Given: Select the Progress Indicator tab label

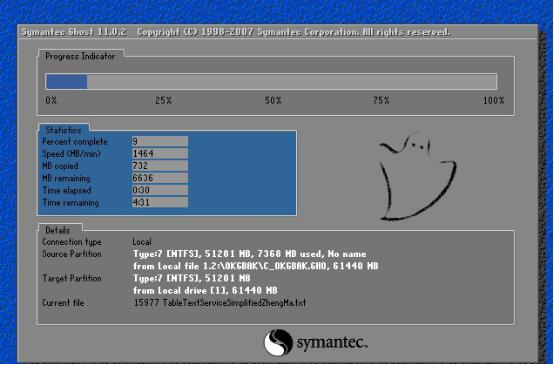Looking at the screenshot, I should coord(80,56).
